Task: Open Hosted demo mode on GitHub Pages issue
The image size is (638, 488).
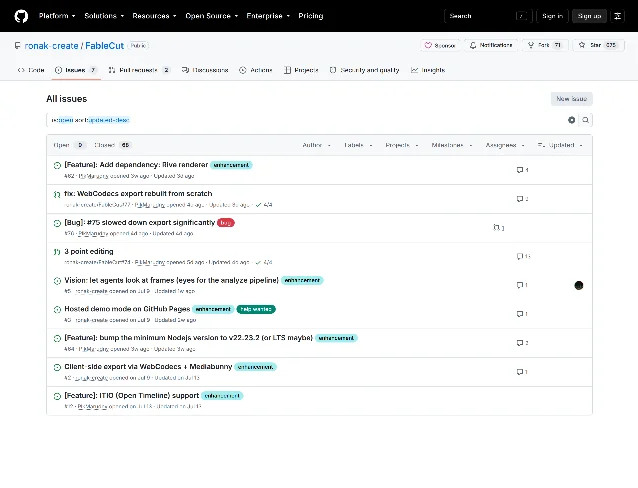Action: tap(127, 309)
